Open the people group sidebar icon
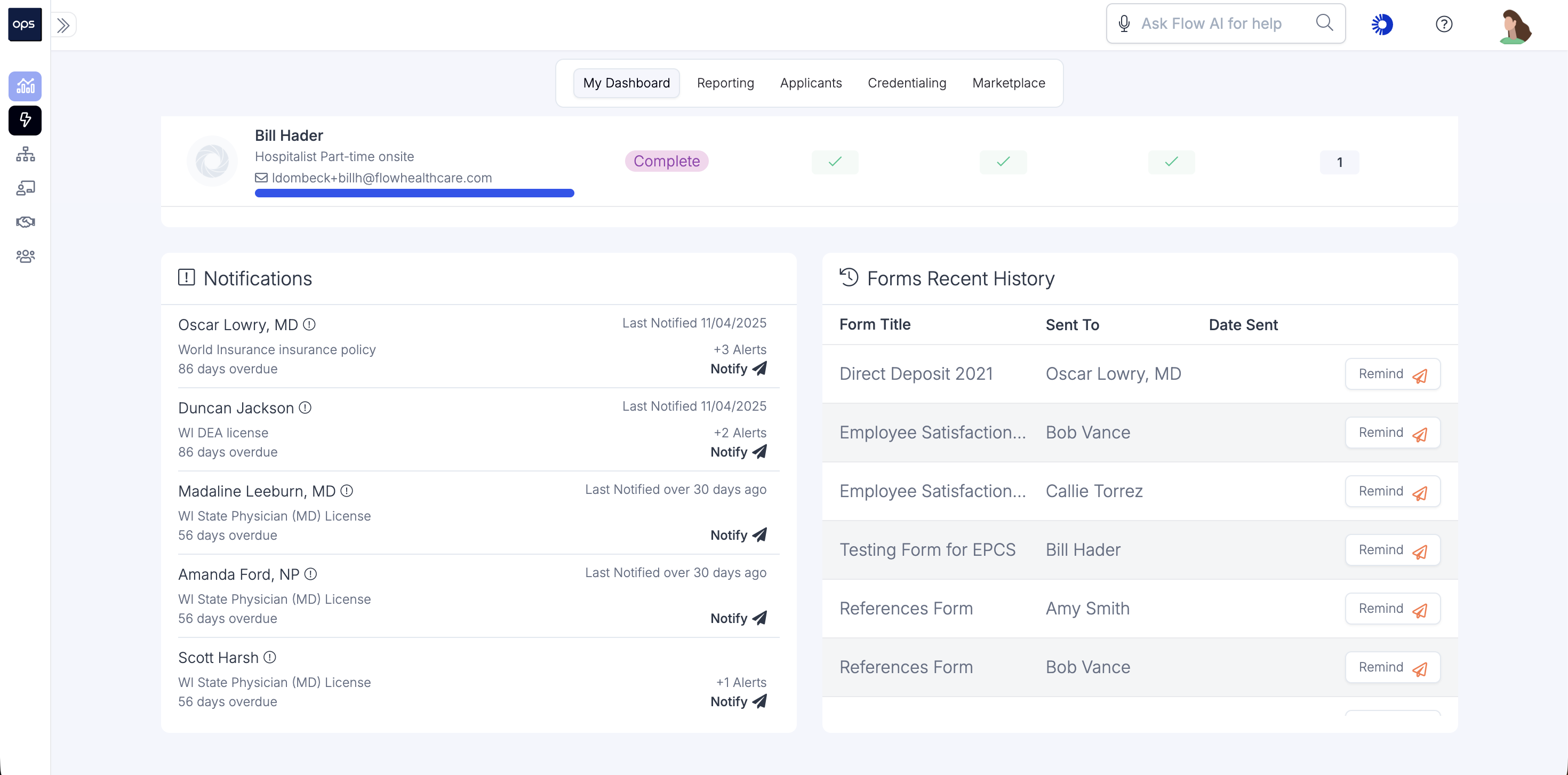The width and height of the screenshot is (1568, 775). [x=25, y=255]
